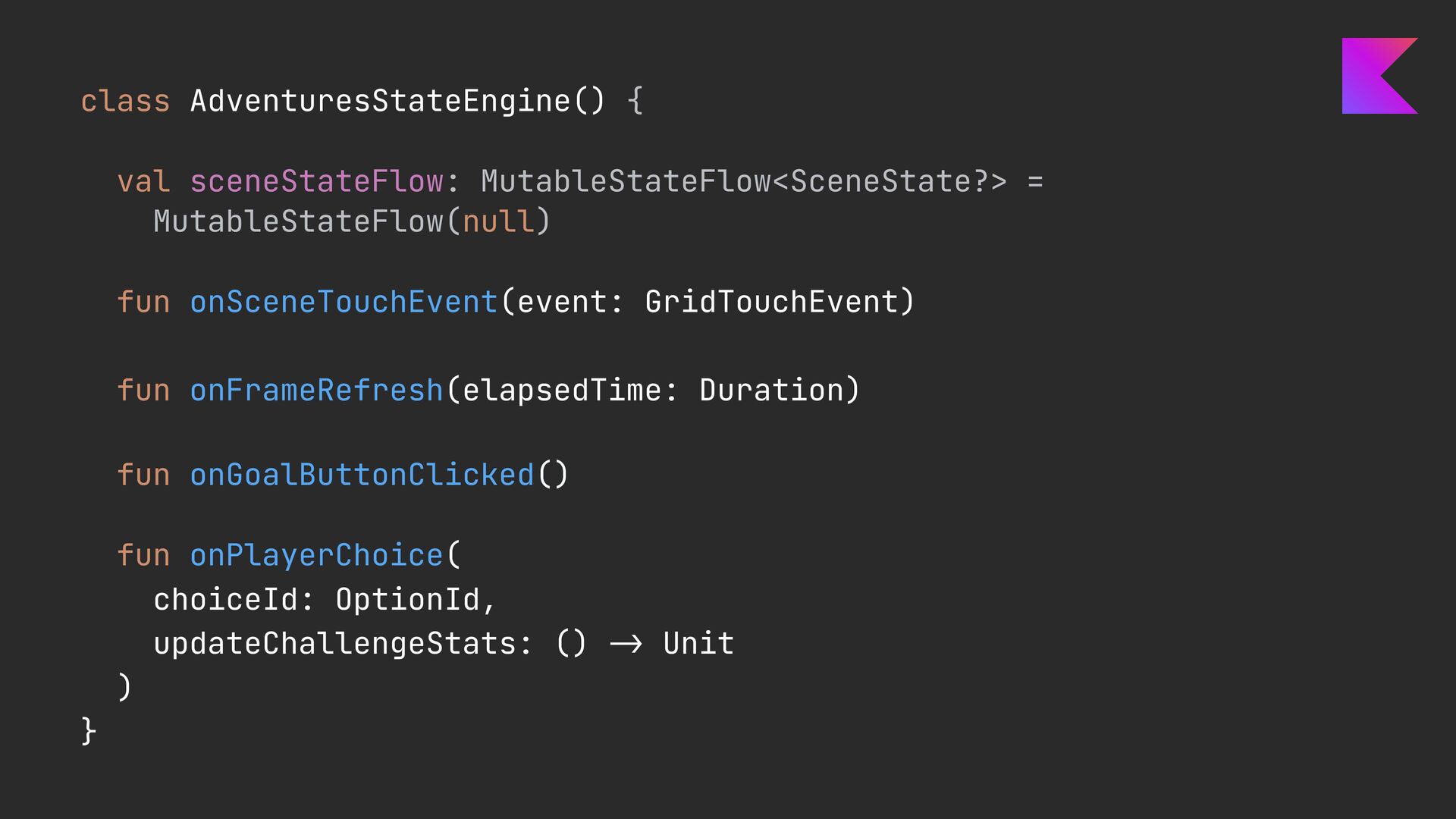Select the AdventuresStateEngine class name

[x=380, y=101]
